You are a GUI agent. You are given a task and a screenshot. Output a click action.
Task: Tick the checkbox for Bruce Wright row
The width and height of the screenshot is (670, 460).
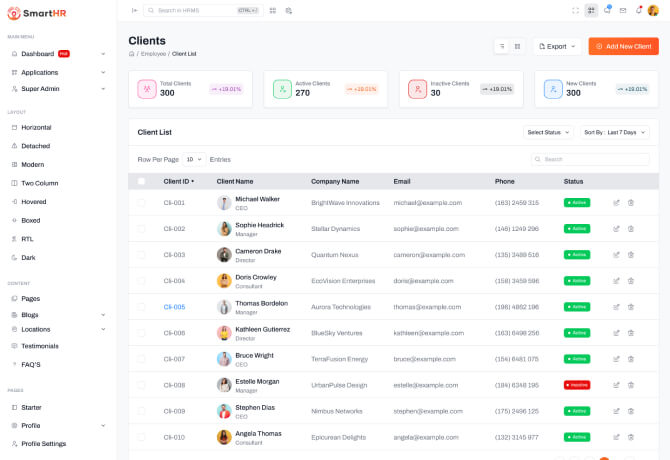141,359
